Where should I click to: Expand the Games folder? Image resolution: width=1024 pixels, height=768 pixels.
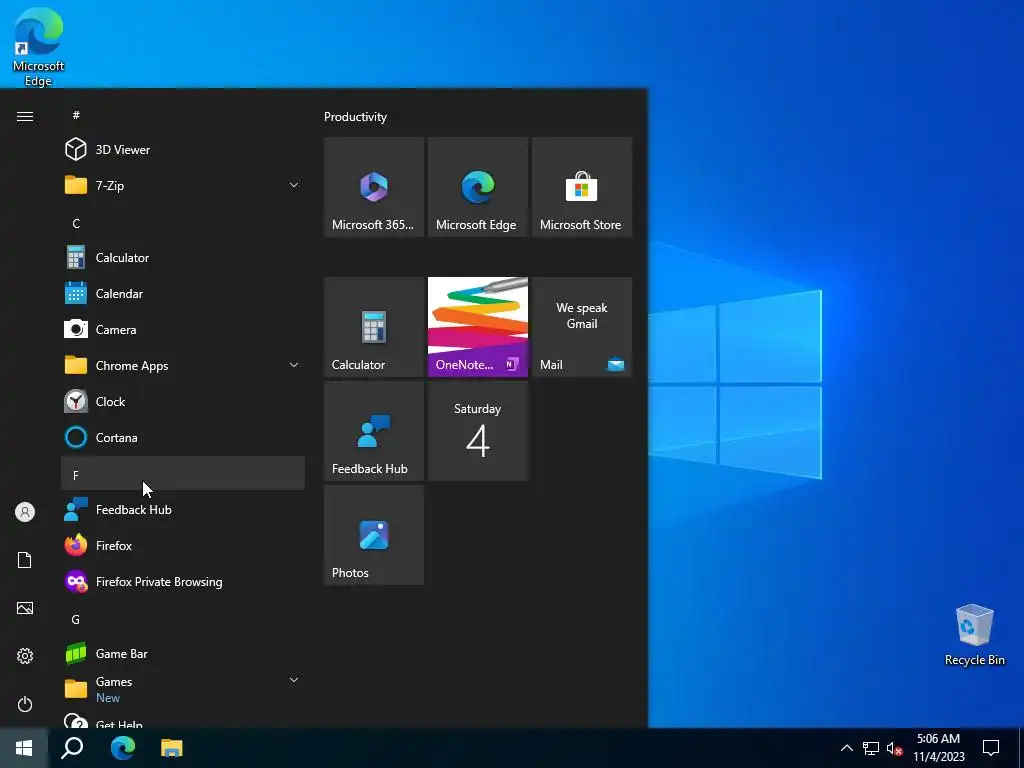(x=183, y=689)
